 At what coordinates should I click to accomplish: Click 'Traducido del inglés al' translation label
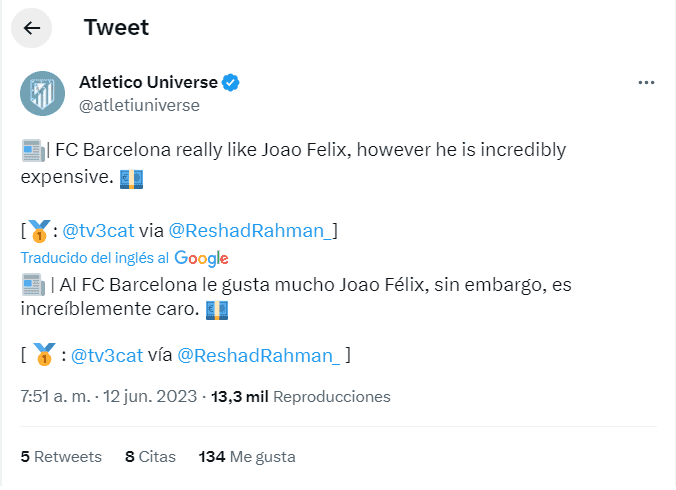coord(94,258)
